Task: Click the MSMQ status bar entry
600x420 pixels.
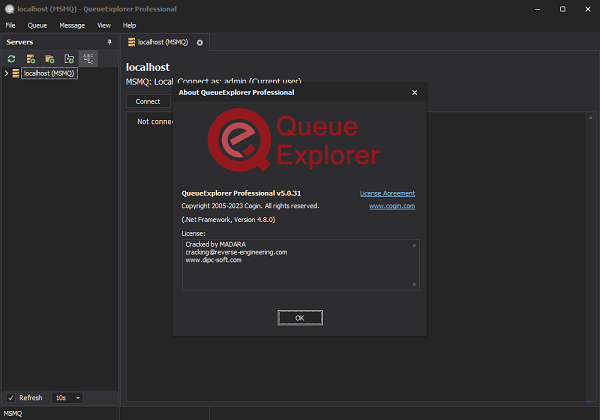Action: point(13,413)
